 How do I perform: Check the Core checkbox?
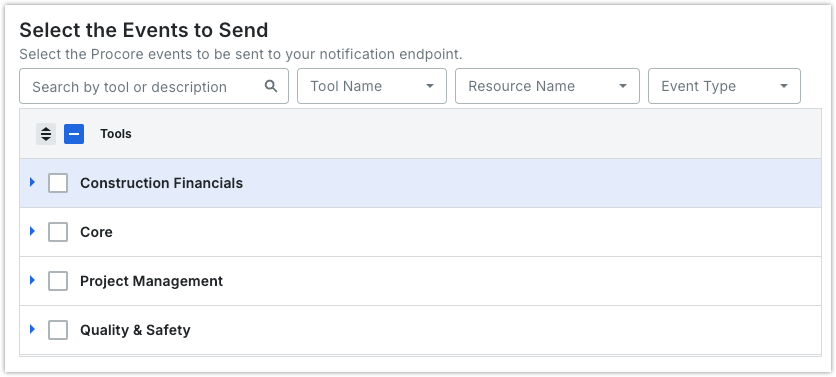58,232
